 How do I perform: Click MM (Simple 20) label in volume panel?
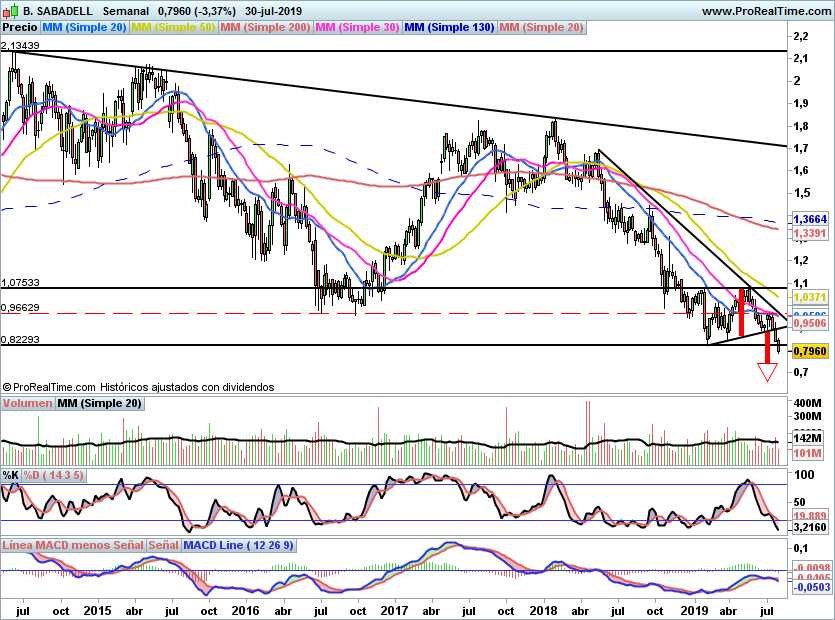pos(99,403)
